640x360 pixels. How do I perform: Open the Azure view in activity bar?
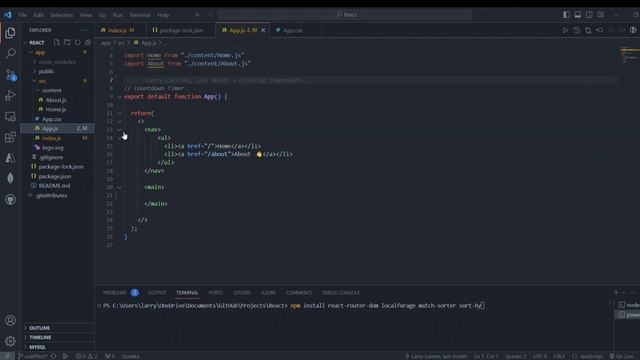(10, 158)
